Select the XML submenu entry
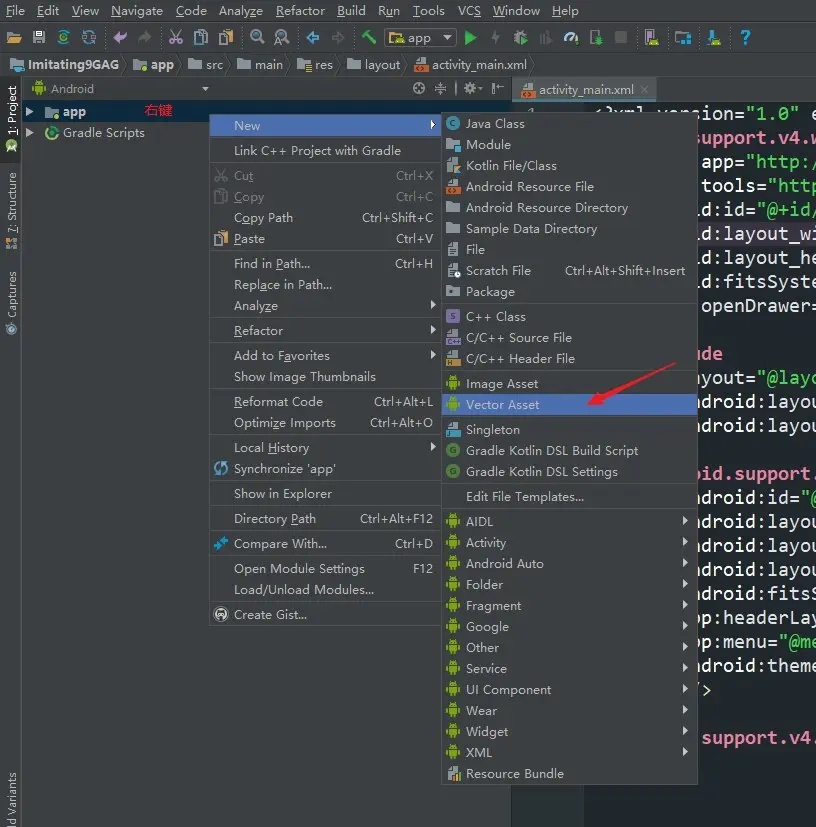 click(569, 752)
